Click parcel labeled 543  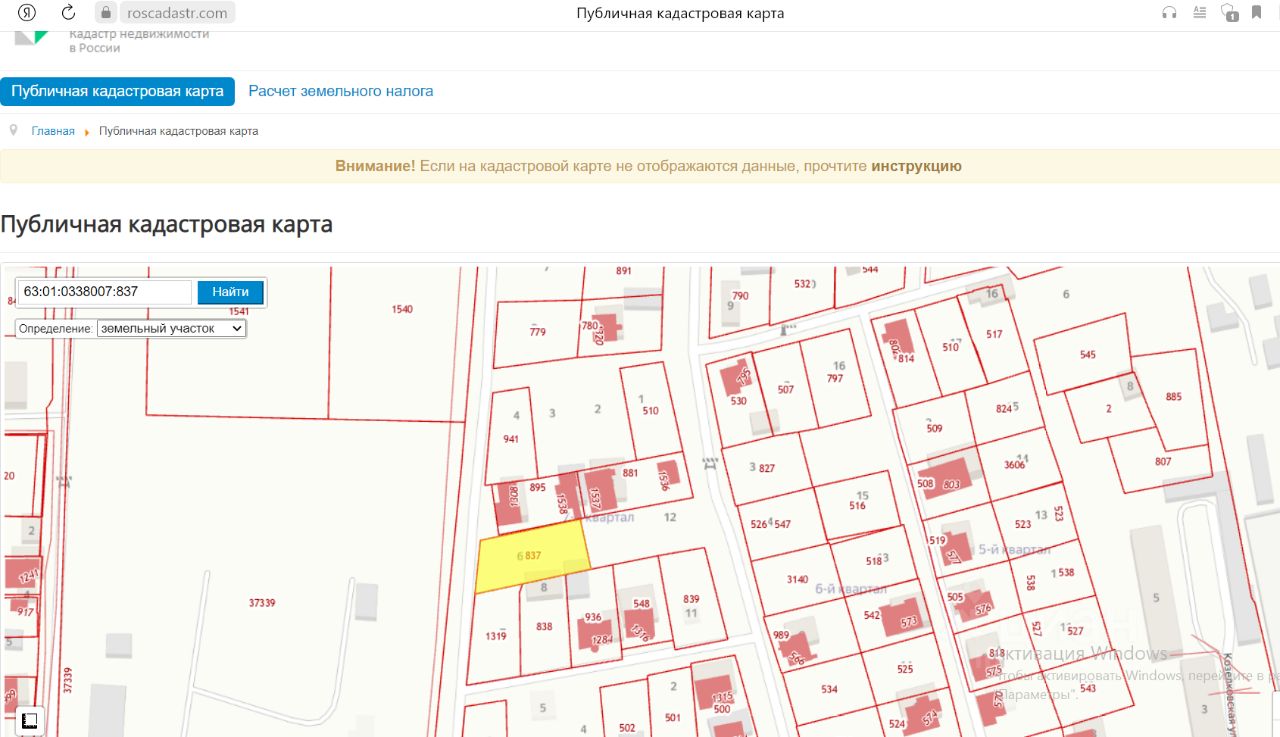point(1088,688)
